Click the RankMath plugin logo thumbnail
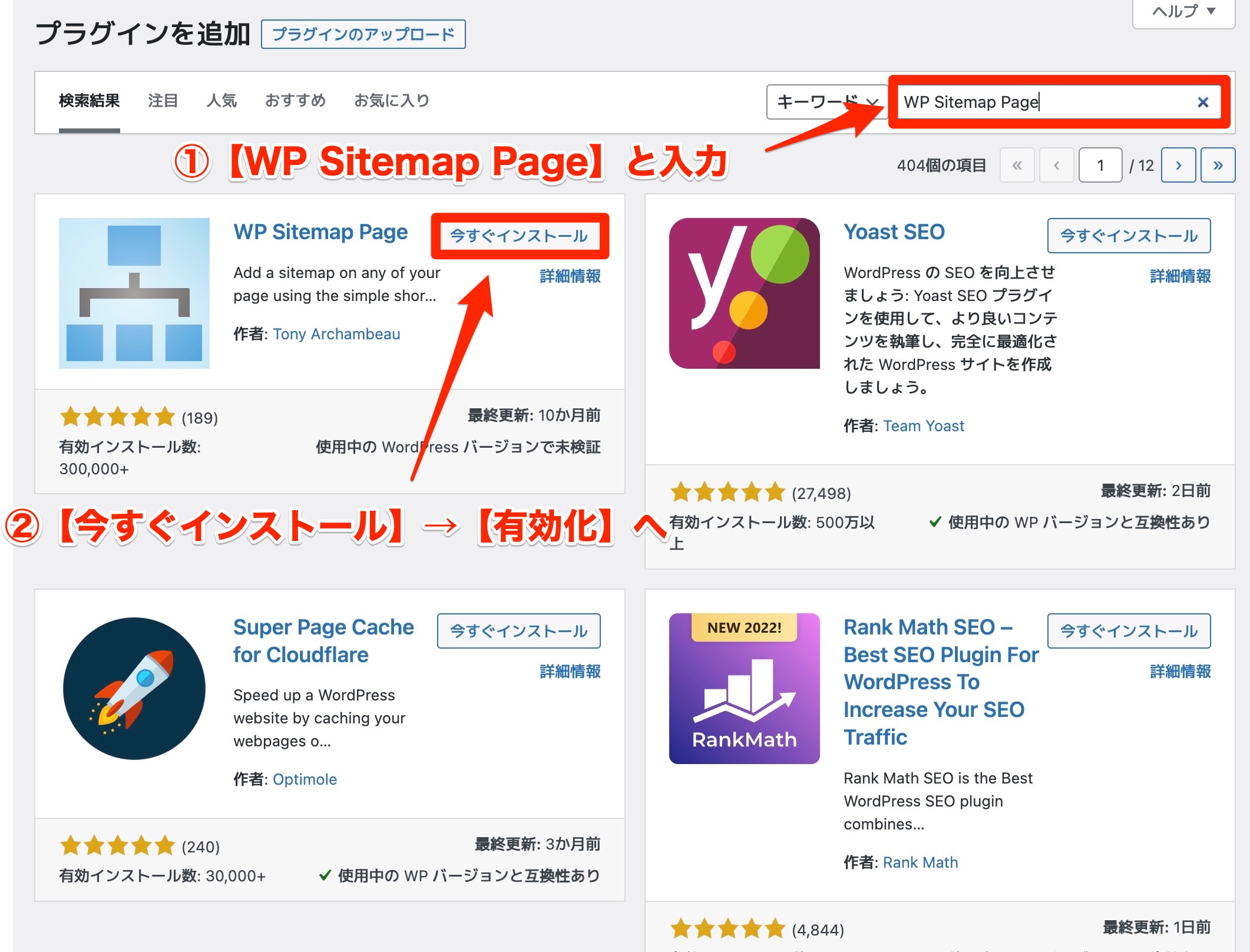This screenshot has width=1250, height=952. 745,689
